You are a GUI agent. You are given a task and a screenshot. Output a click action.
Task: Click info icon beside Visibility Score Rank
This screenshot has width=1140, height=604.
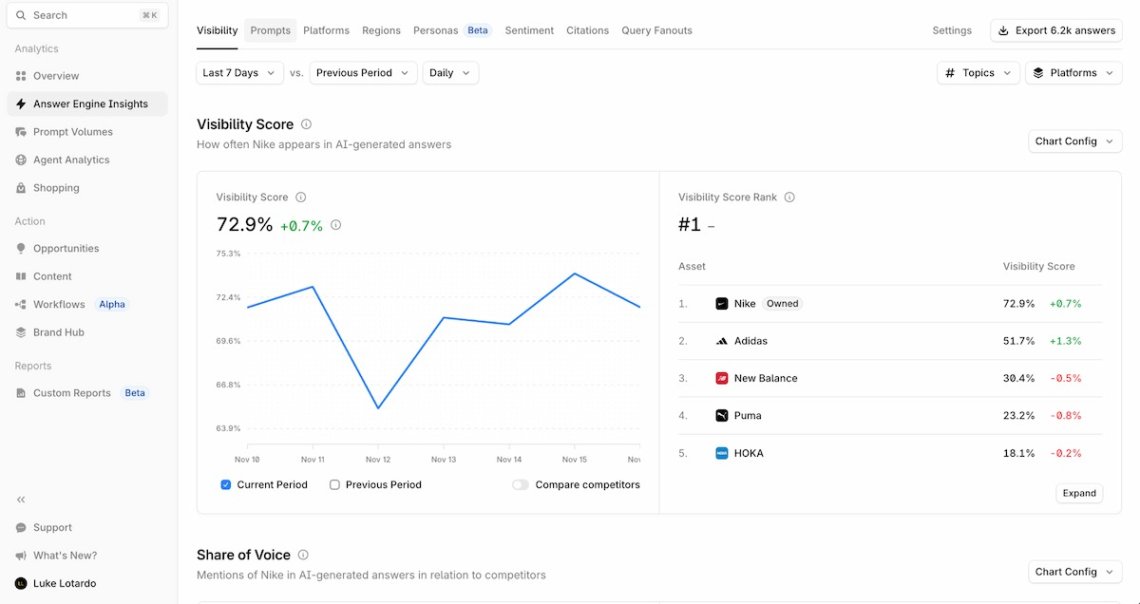[790, 197]
